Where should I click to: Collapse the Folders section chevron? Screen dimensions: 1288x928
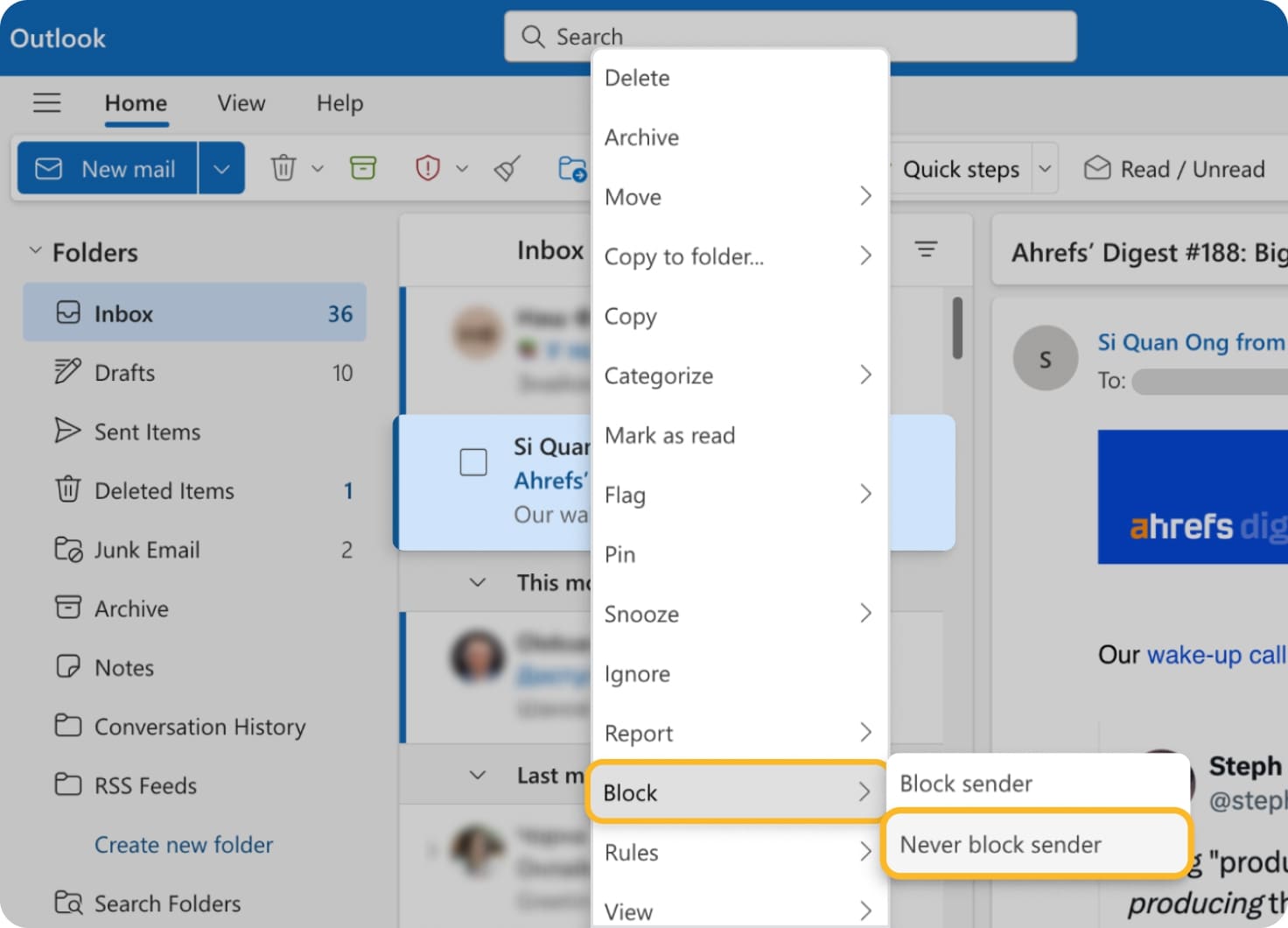(x=35, y=251)
